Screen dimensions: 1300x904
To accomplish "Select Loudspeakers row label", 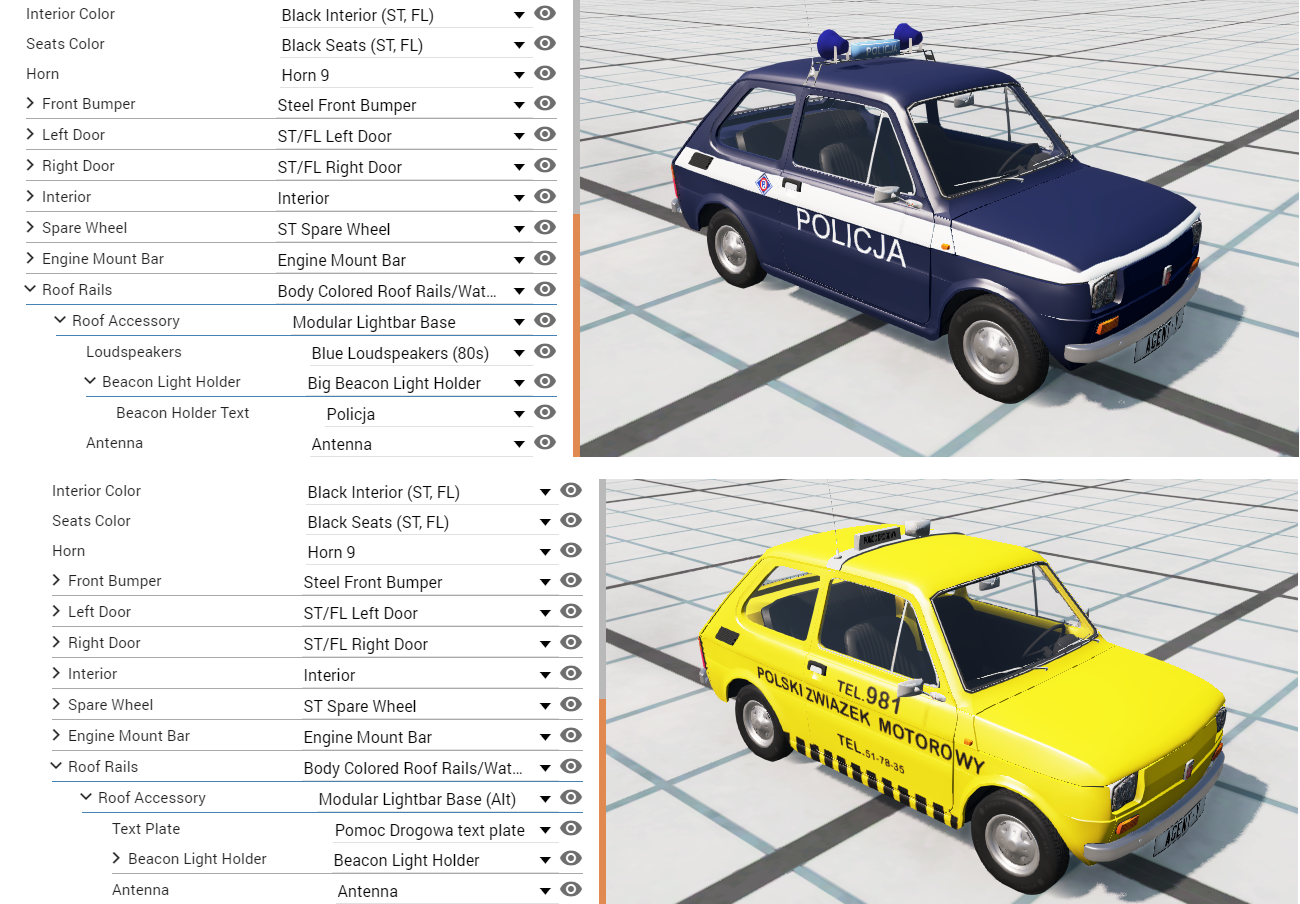I will (x=134, y=352).
